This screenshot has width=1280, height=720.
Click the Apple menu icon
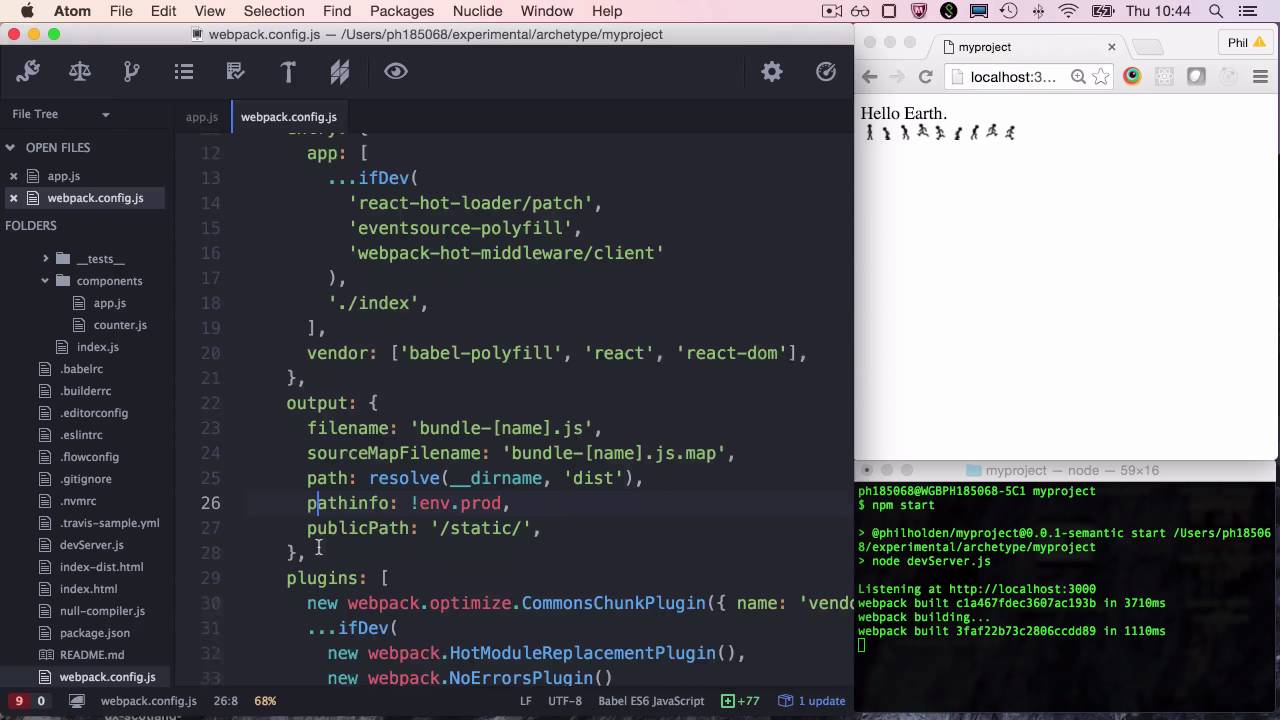27,11
